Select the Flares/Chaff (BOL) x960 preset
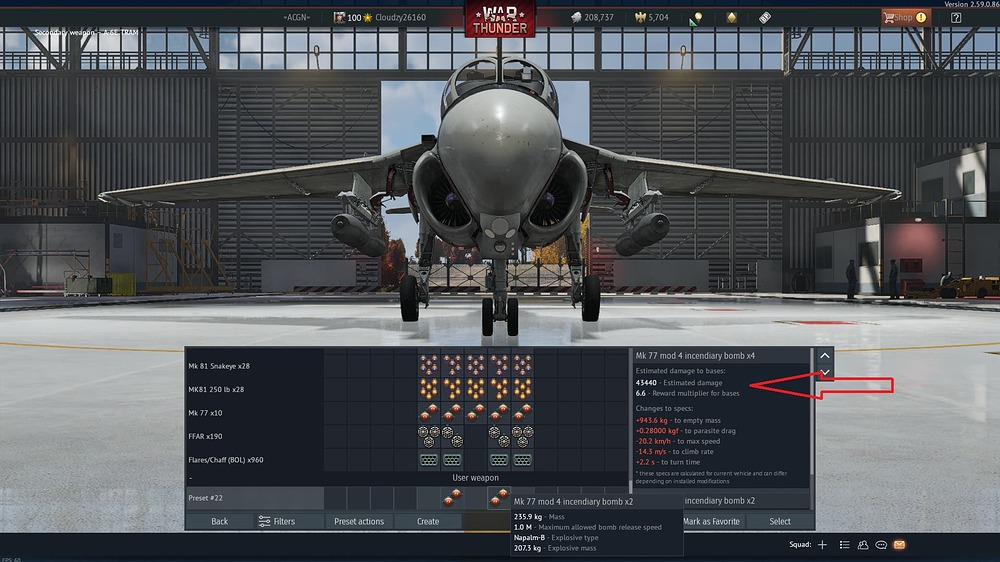 pos(226,460)
